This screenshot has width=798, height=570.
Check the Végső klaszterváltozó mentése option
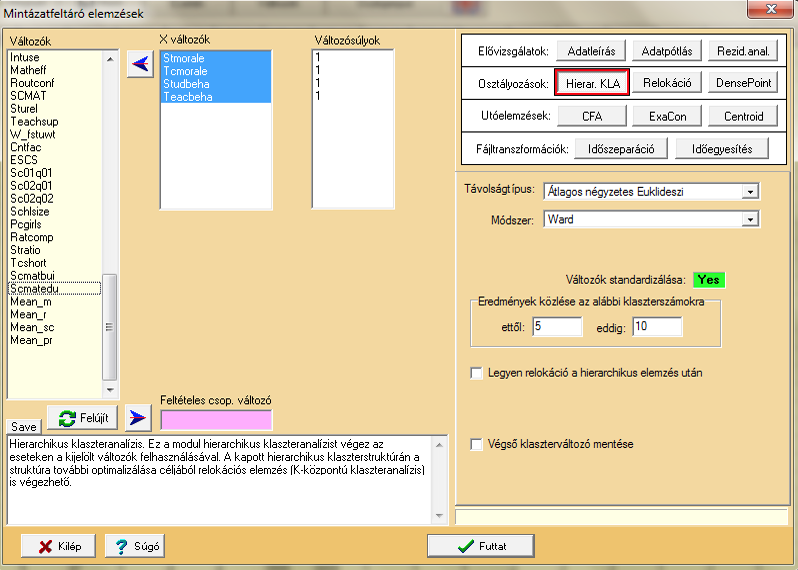[477, 443]
